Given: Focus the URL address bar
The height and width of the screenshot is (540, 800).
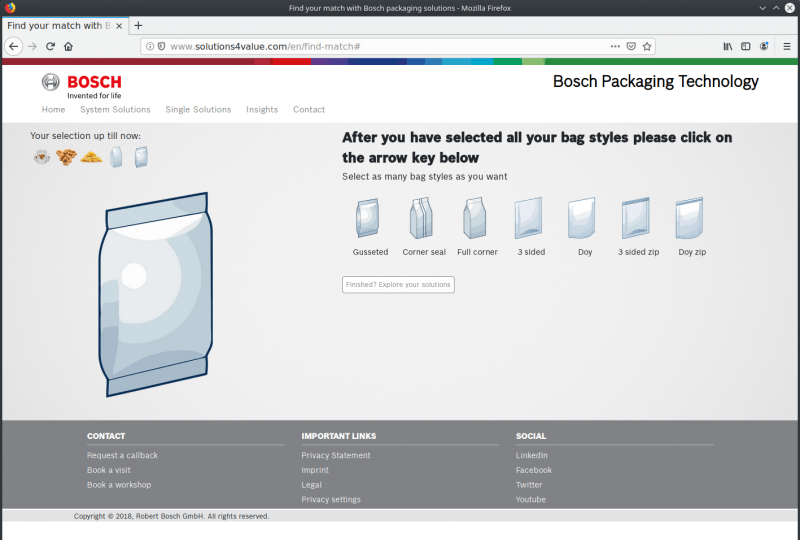Looking at the screenshot, I should click(x=380, y=46).
